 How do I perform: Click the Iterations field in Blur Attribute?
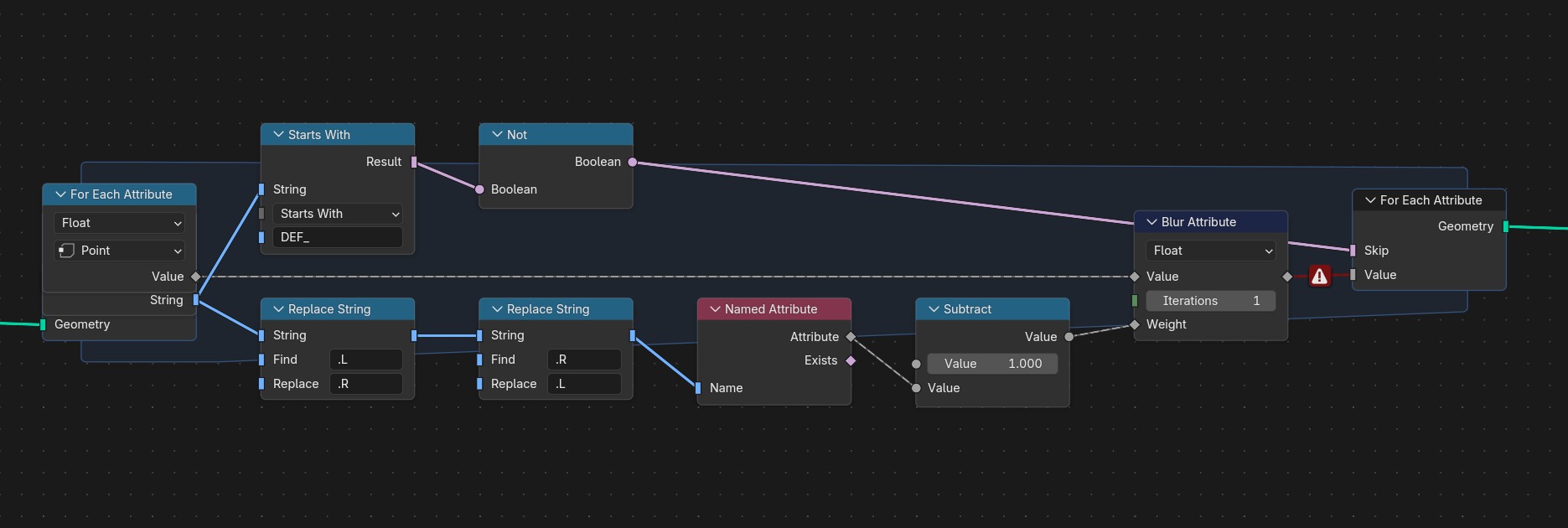1211,301
